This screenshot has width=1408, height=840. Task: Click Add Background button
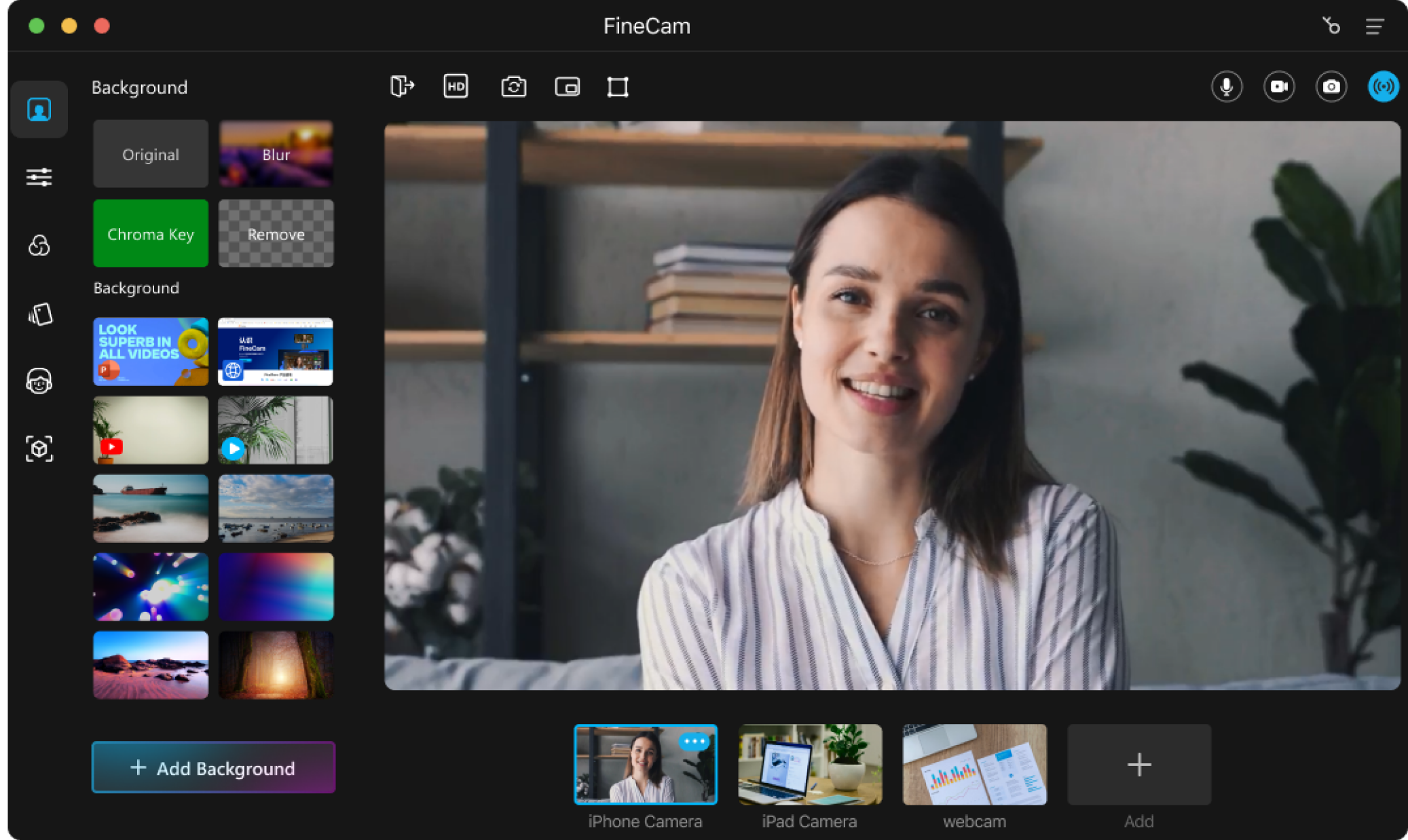(x=214, y=768)
